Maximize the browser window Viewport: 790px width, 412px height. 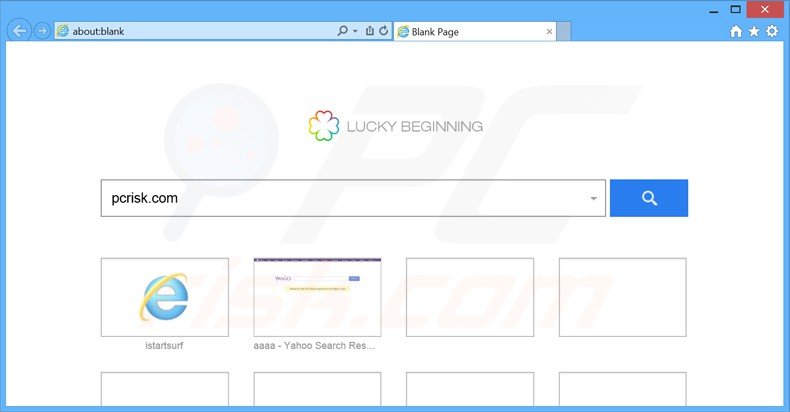pyautogui.click(x=736, y=10)
